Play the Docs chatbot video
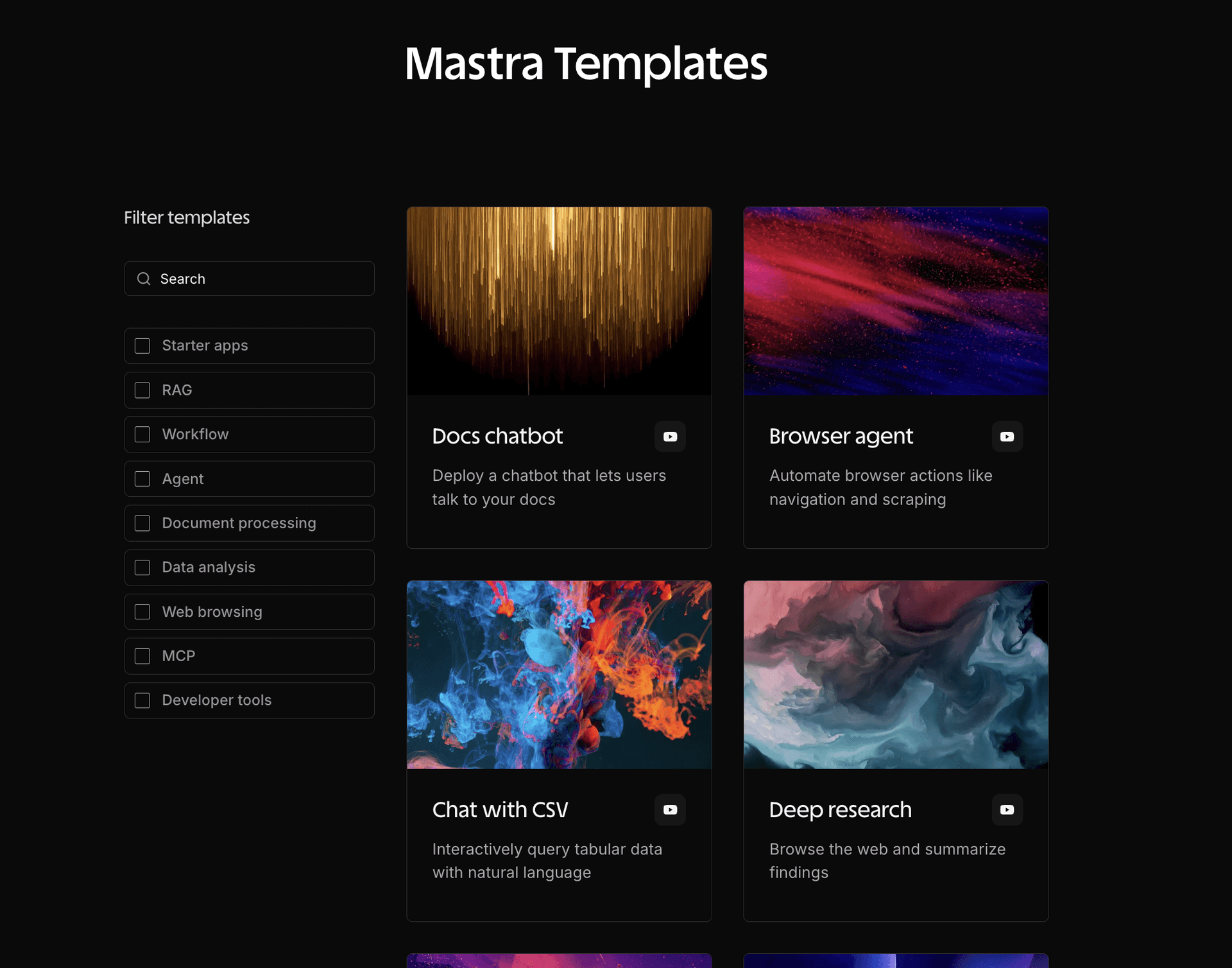The height and width of the screenshot is (968, 1232). click(670, 436)
